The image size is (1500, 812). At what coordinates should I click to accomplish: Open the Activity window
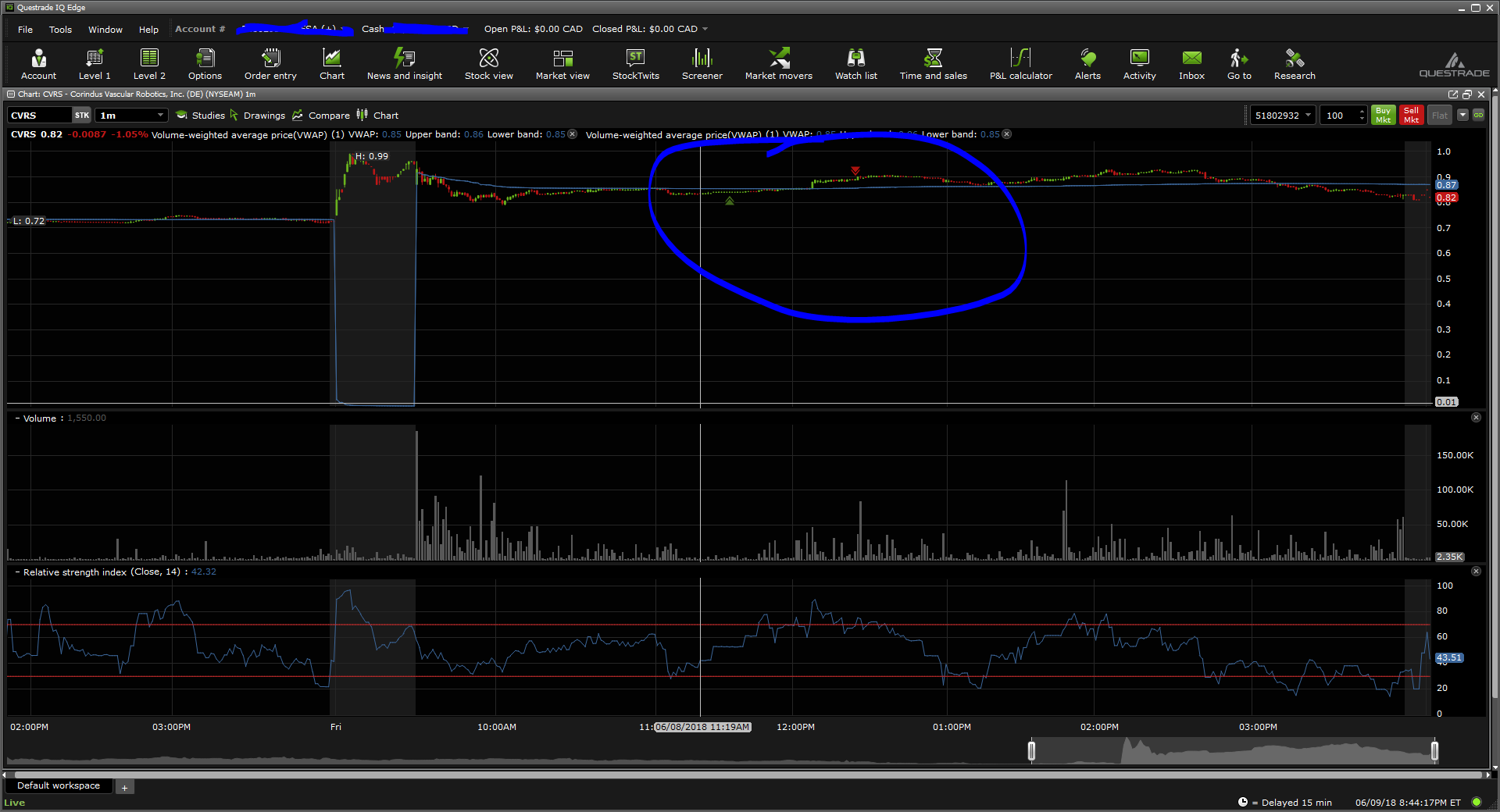(1140, 64)
